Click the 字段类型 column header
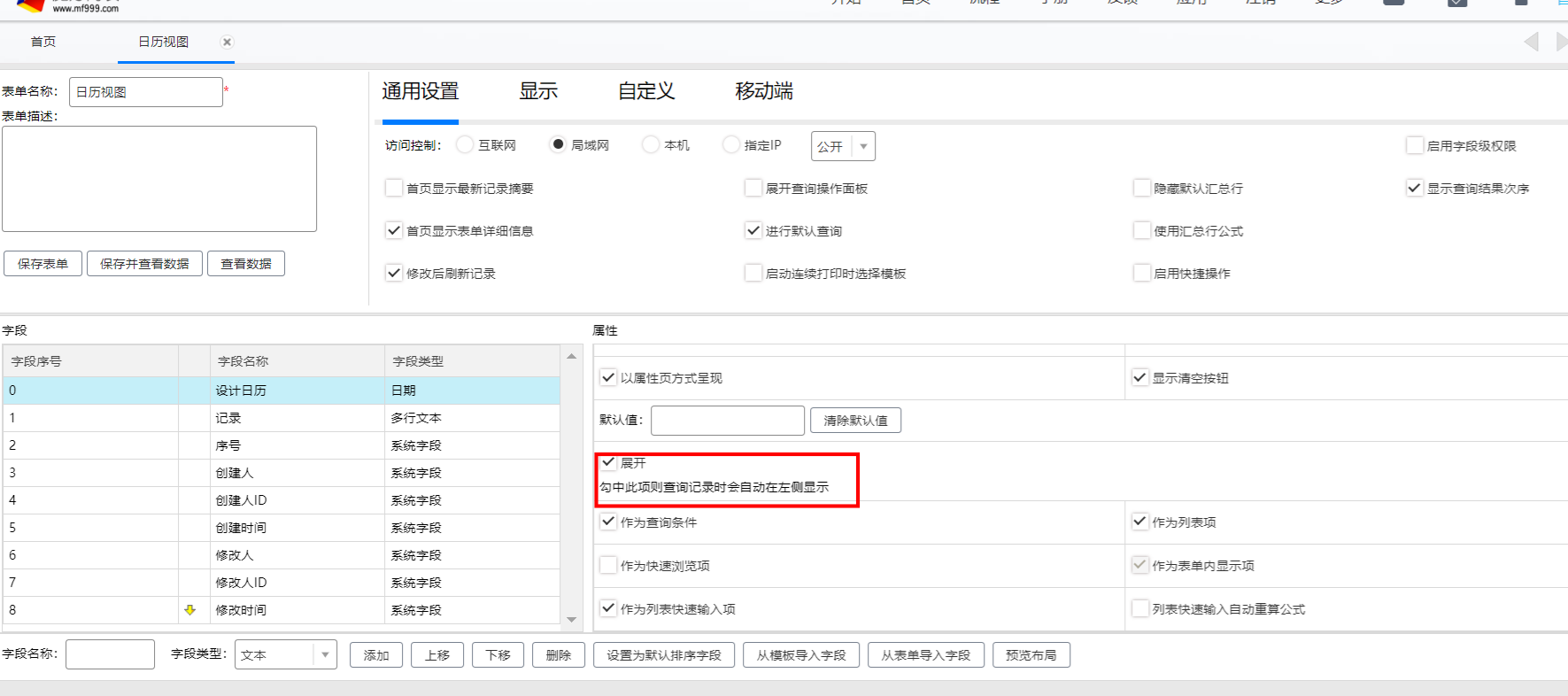Image resolution: width=1568 pixels, height=696 pixels. coord(472,361)
